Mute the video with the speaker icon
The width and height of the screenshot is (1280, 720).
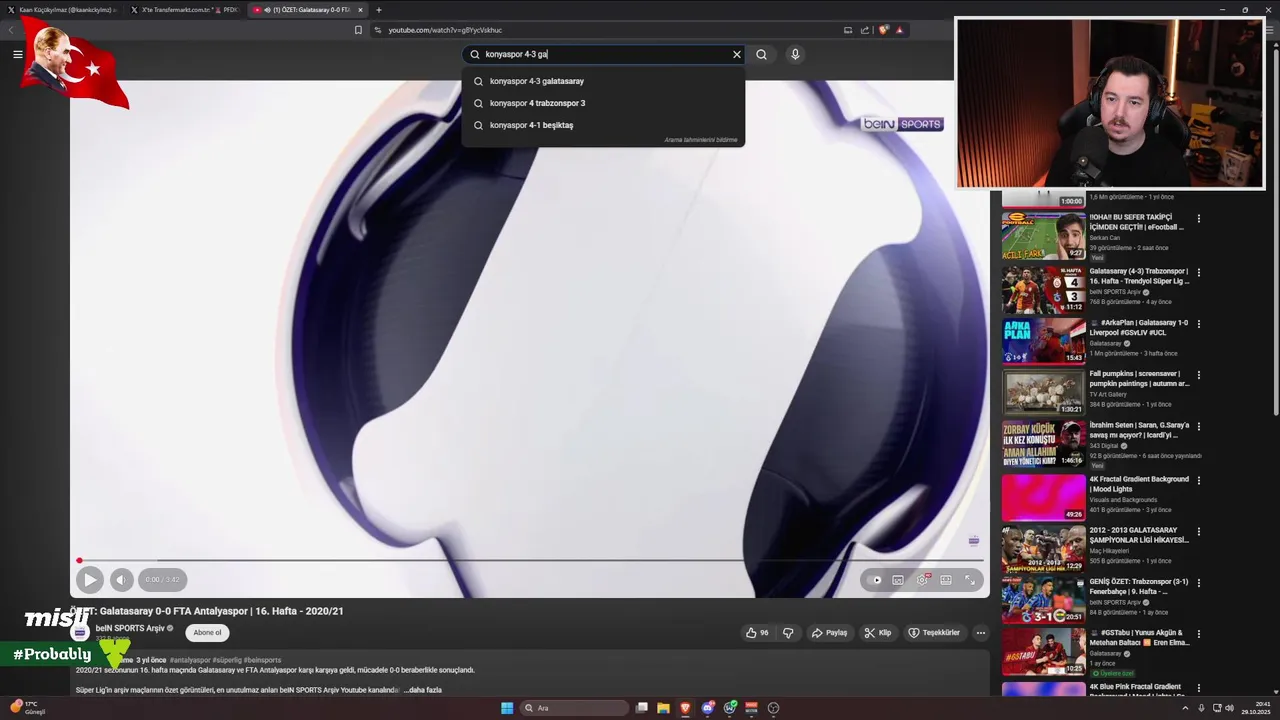(x=121, y=579)
